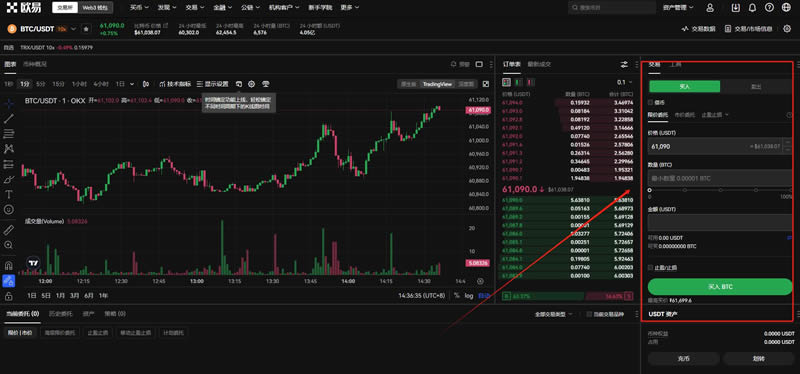
Task: Open the language globe icon in top bar
Action: click(786, 8)
